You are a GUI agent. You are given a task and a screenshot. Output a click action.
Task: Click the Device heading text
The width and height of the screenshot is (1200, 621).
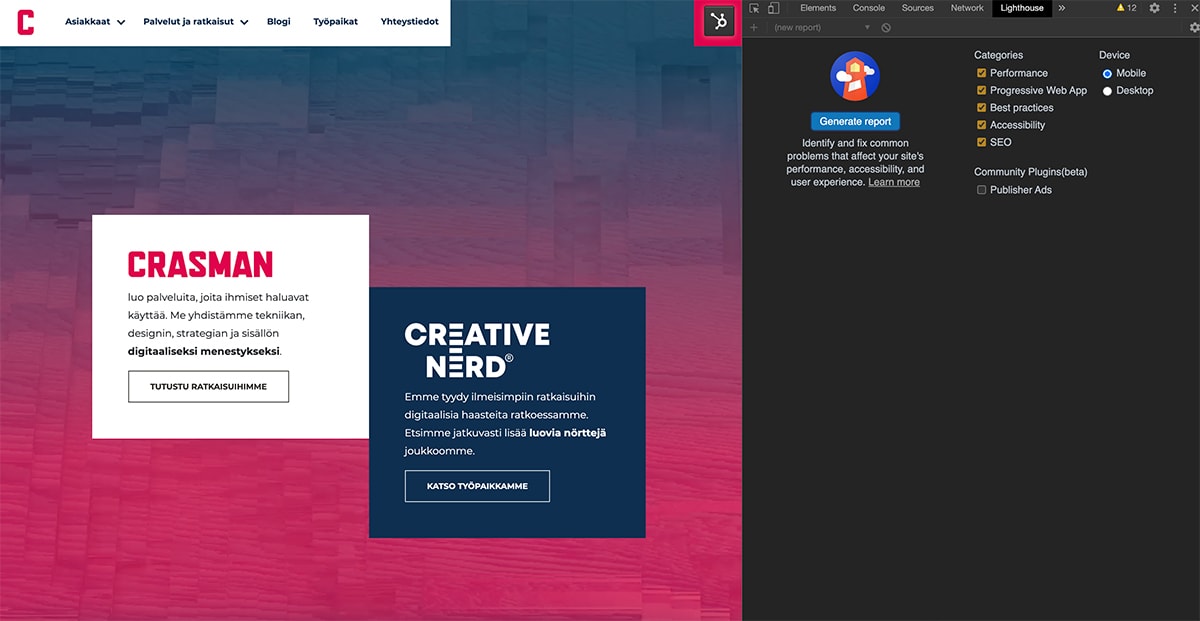coord(1114,55)
